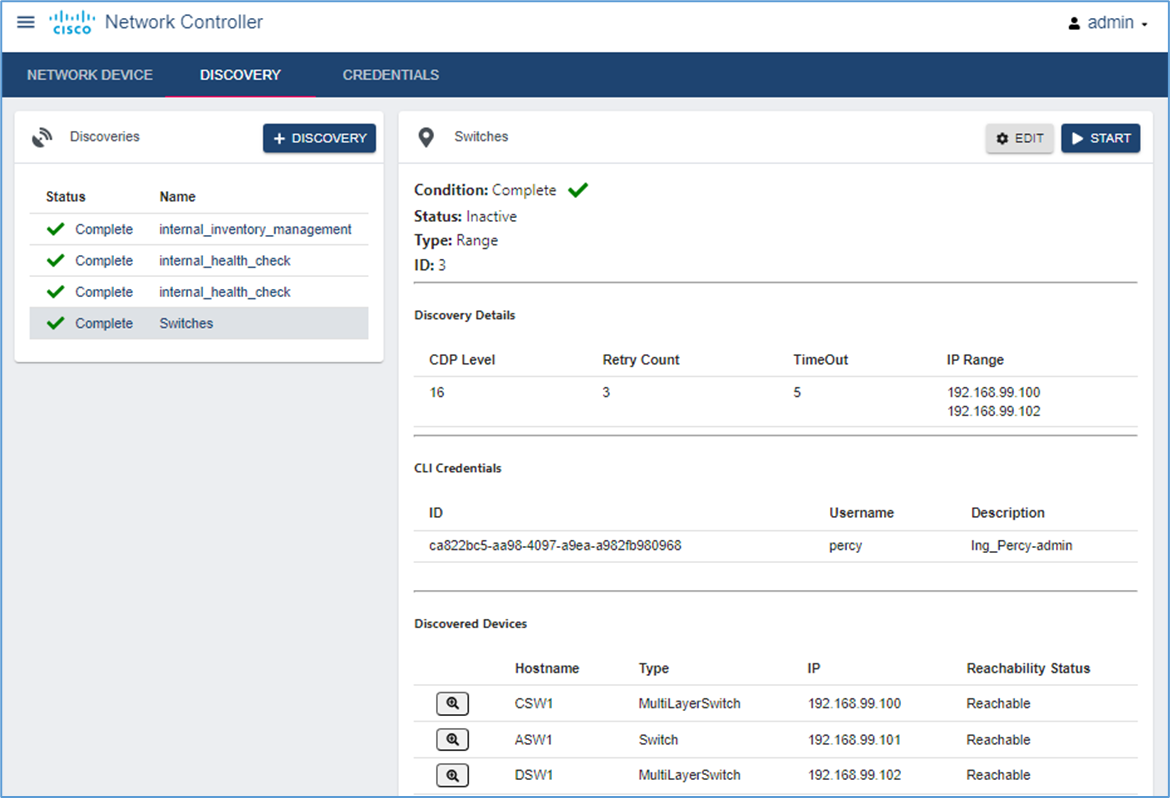The height and width of the screenshot is (798, 1170).
Task: Select the Switches discovery row
Action: [186, 323]
